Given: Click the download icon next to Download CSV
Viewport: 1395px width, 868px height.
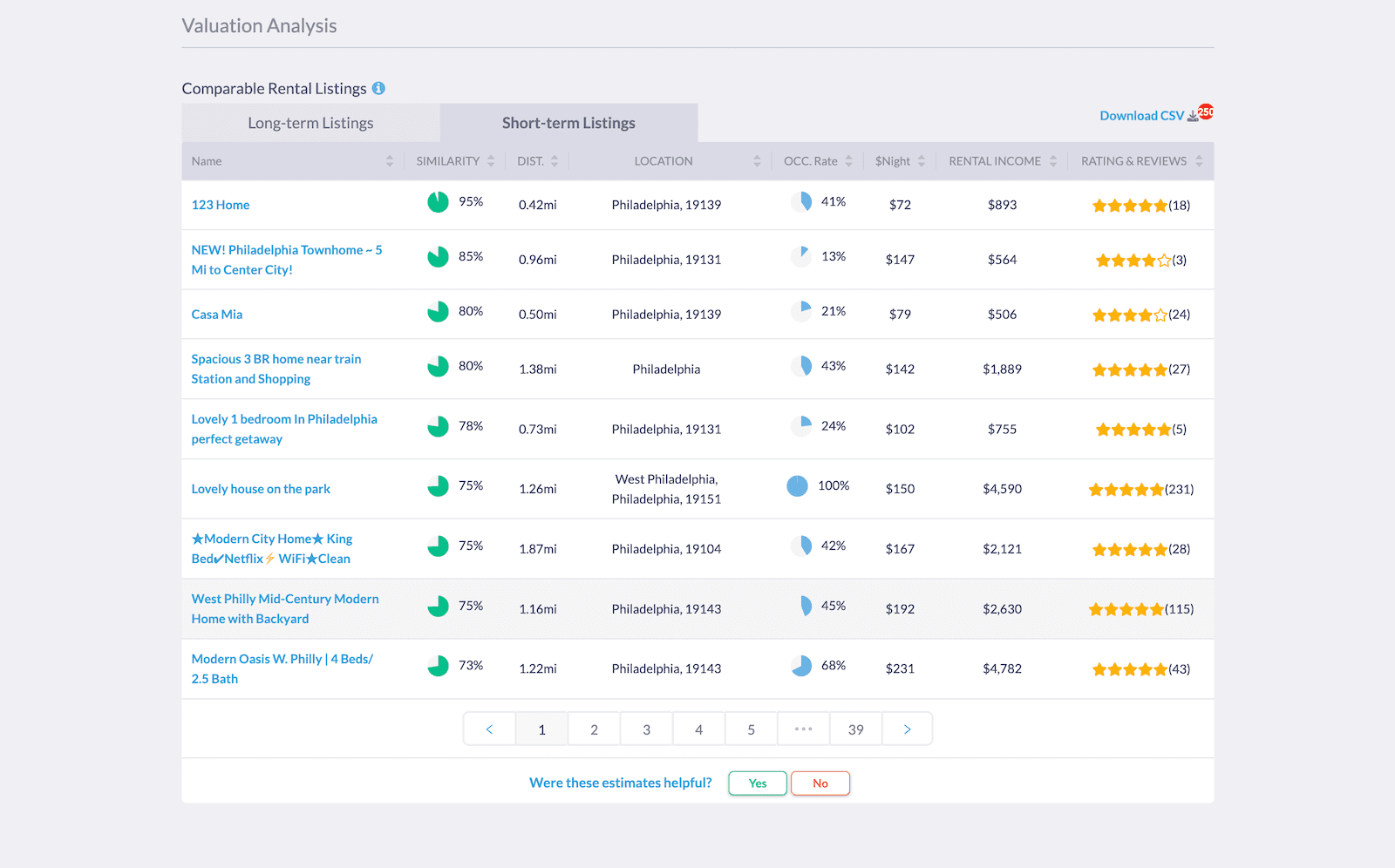Looking at the screenshot, I should [x=1192, y=116].
